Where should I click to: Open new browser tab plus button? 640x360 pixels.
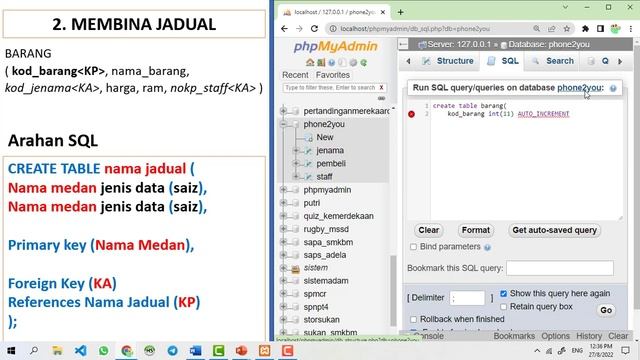[x=400, y=12]
